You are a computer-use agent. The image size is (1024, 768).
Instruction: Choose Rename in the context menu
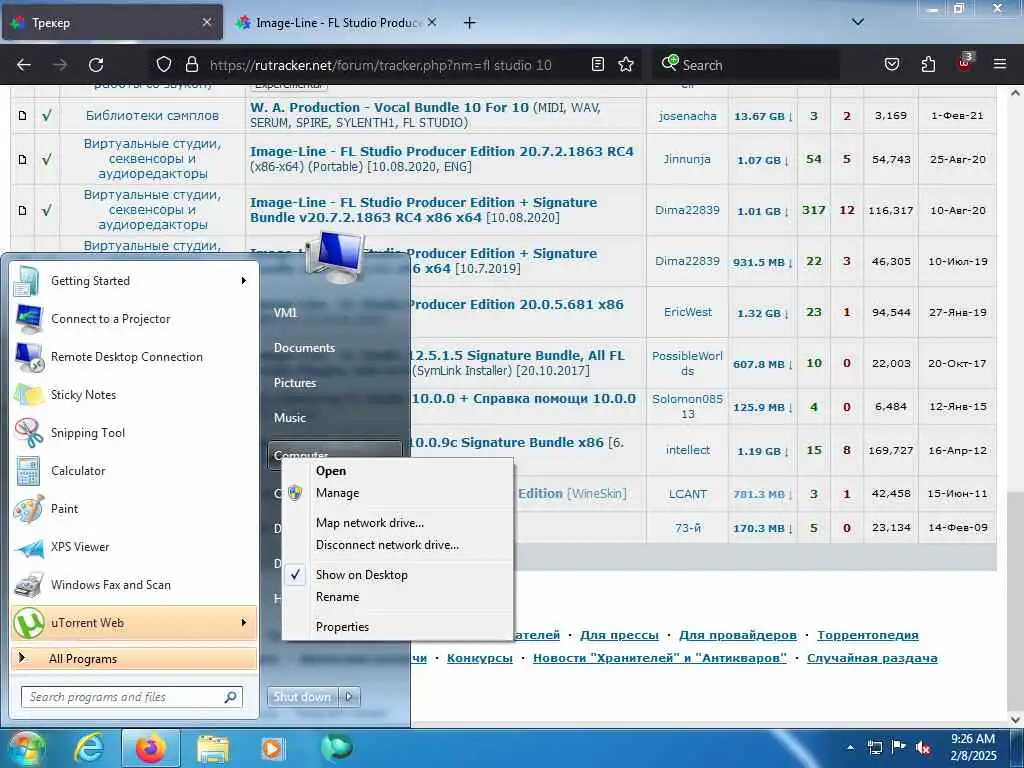coord(397,597)
